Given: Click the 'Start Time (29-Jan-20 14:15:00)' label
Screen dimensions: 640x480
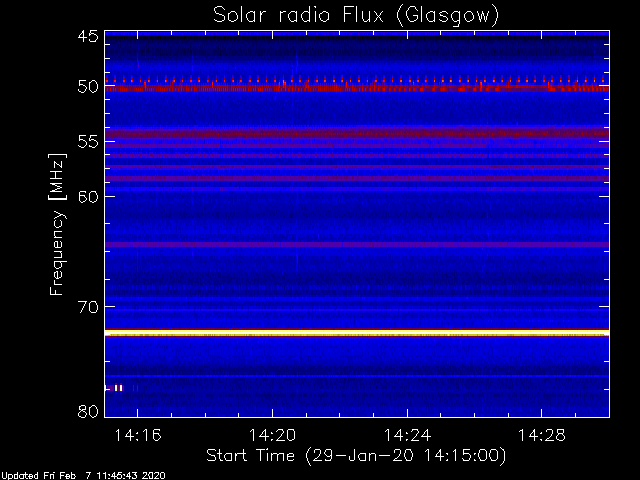Looking at the screenshot, I should point(356,455).
